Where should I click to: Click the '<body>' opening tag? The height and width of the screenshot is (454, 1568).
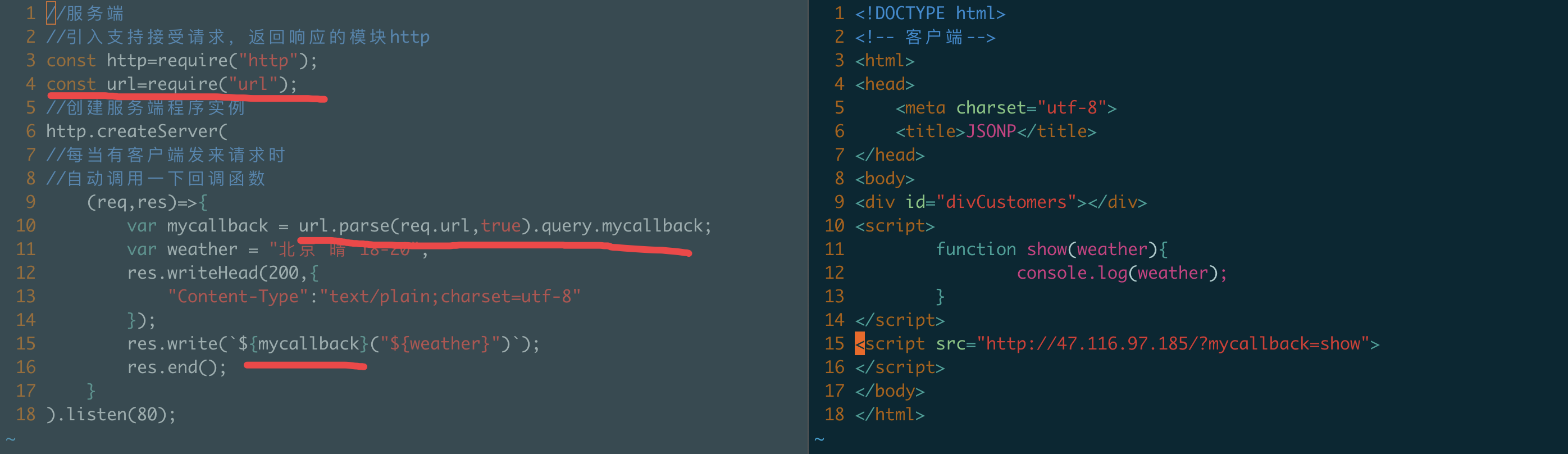pyautogui.click(x=885, y=179)
